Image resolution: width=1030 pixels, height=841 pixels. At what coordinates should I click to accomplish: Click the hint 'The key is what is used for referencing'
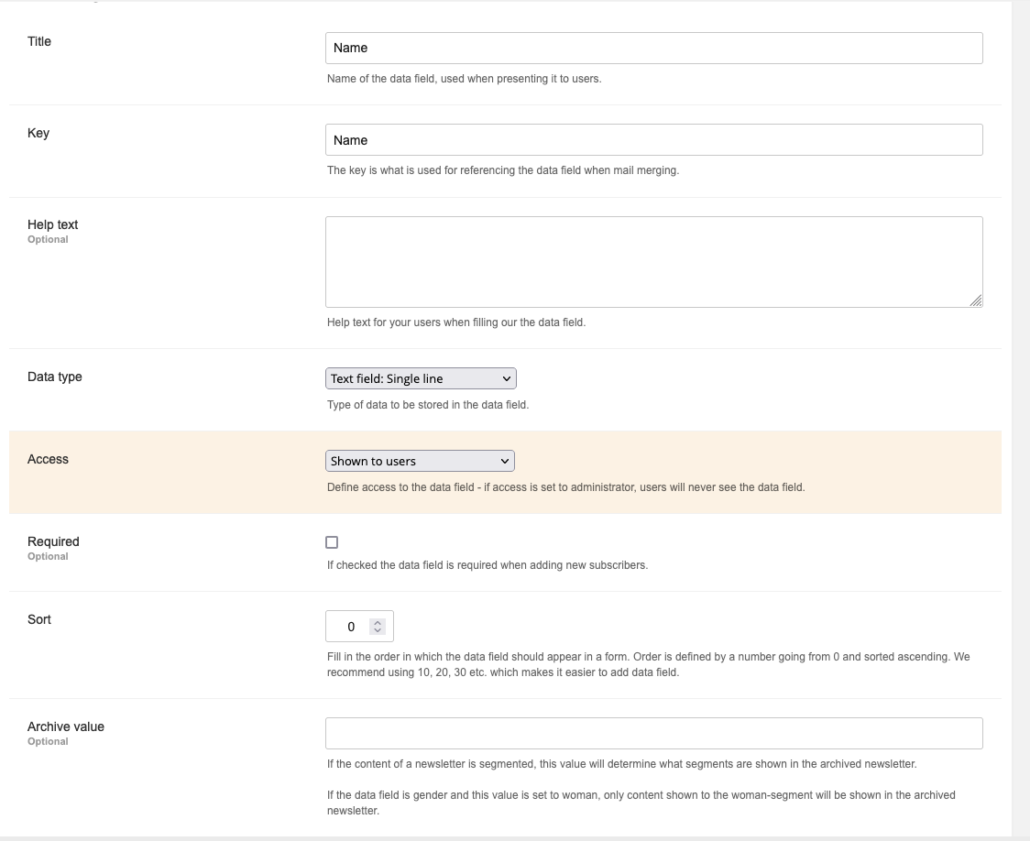pos(503,170)
